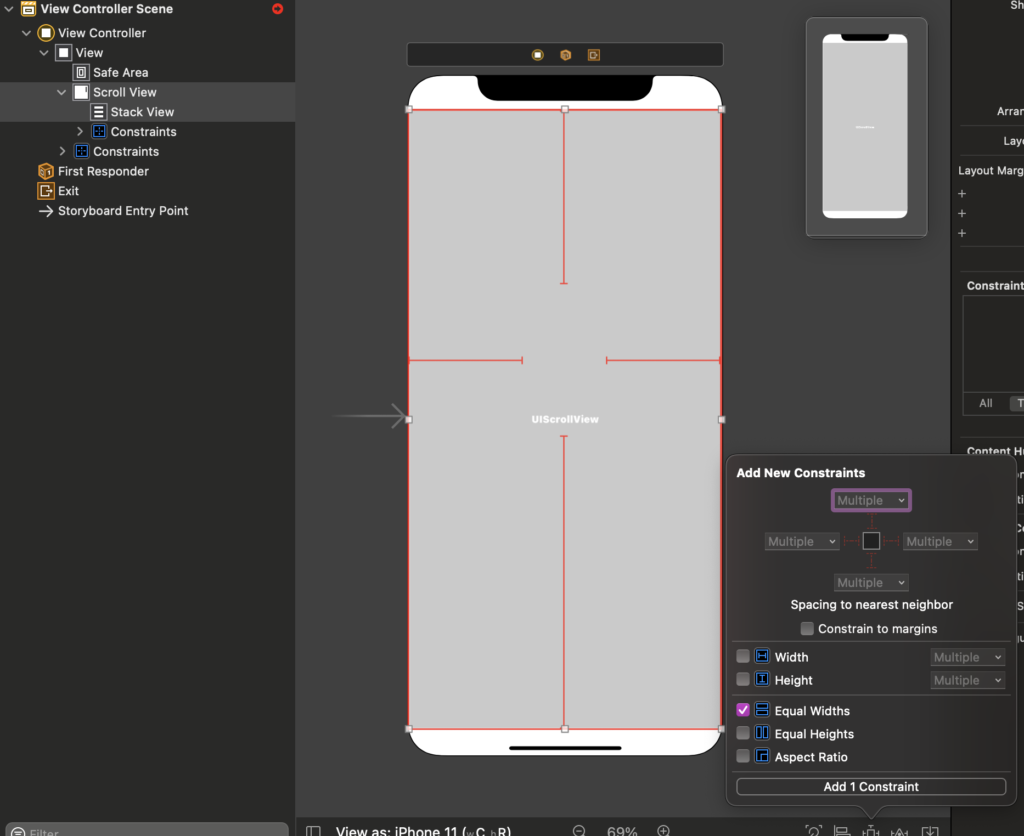
Task: Zoom out the canvas
Action: [x=579, y=831]
